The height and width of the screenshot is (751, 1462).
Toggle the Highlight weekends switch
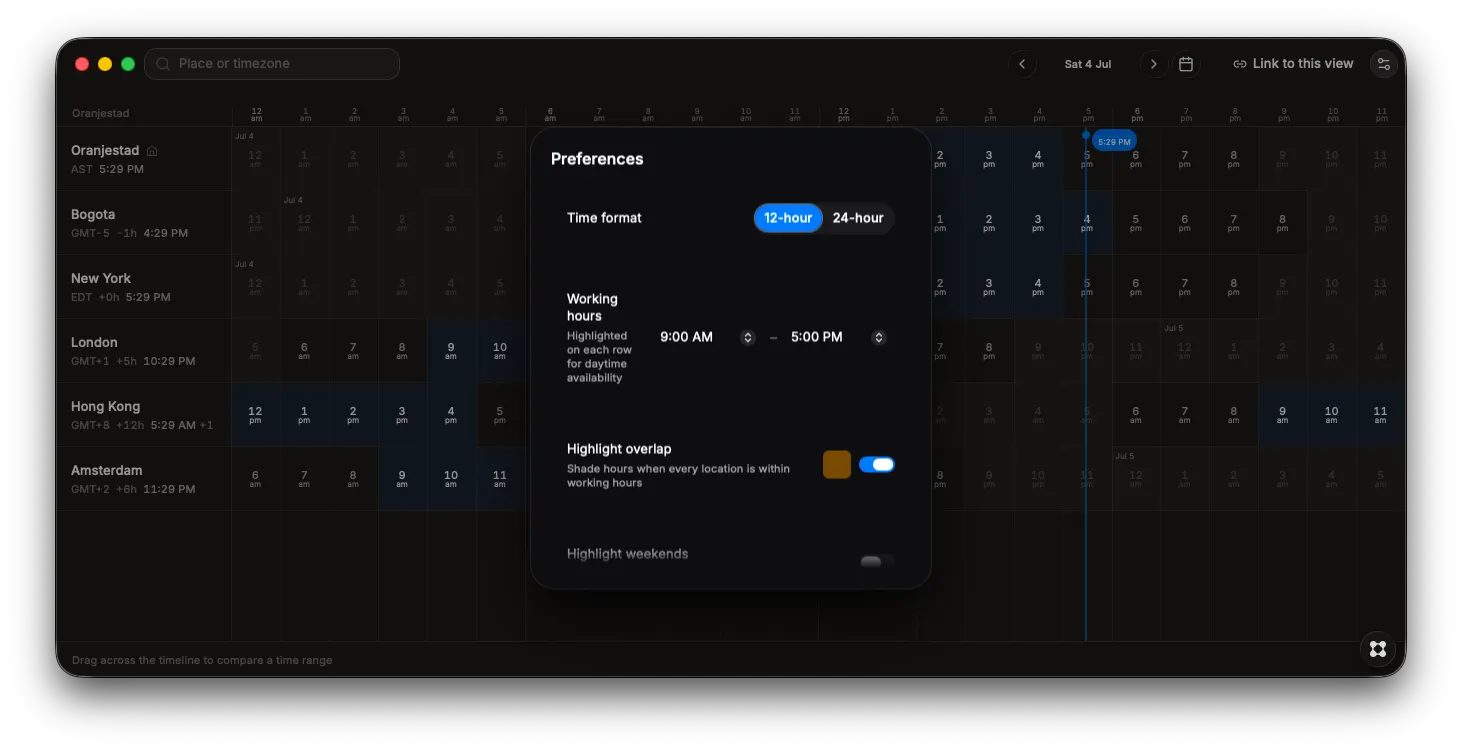tap(877, 561)
